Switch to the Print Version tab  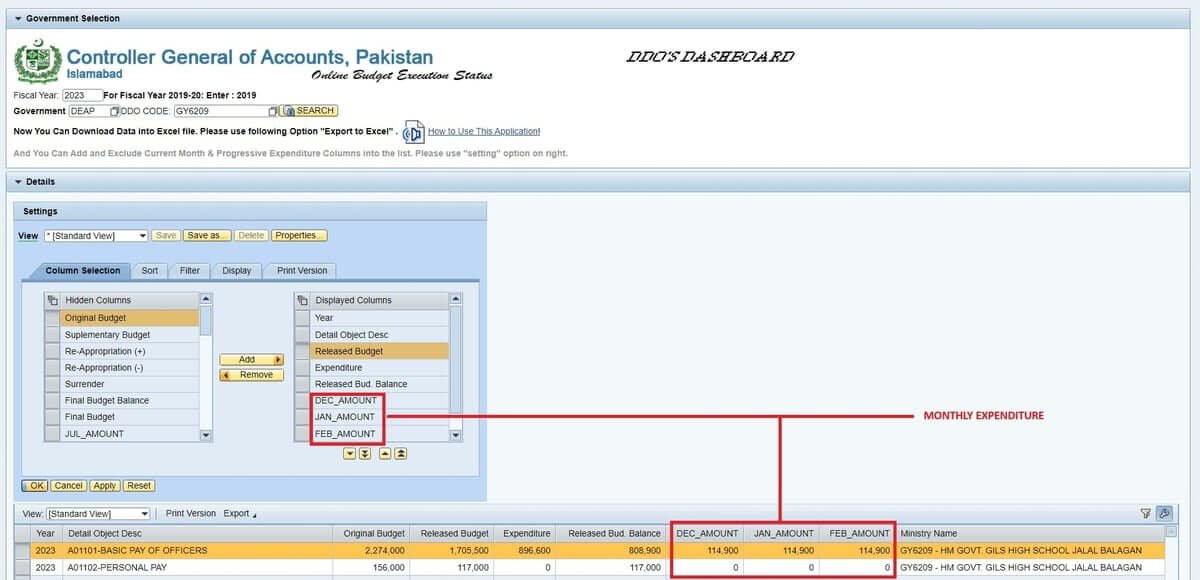[300, 270]
